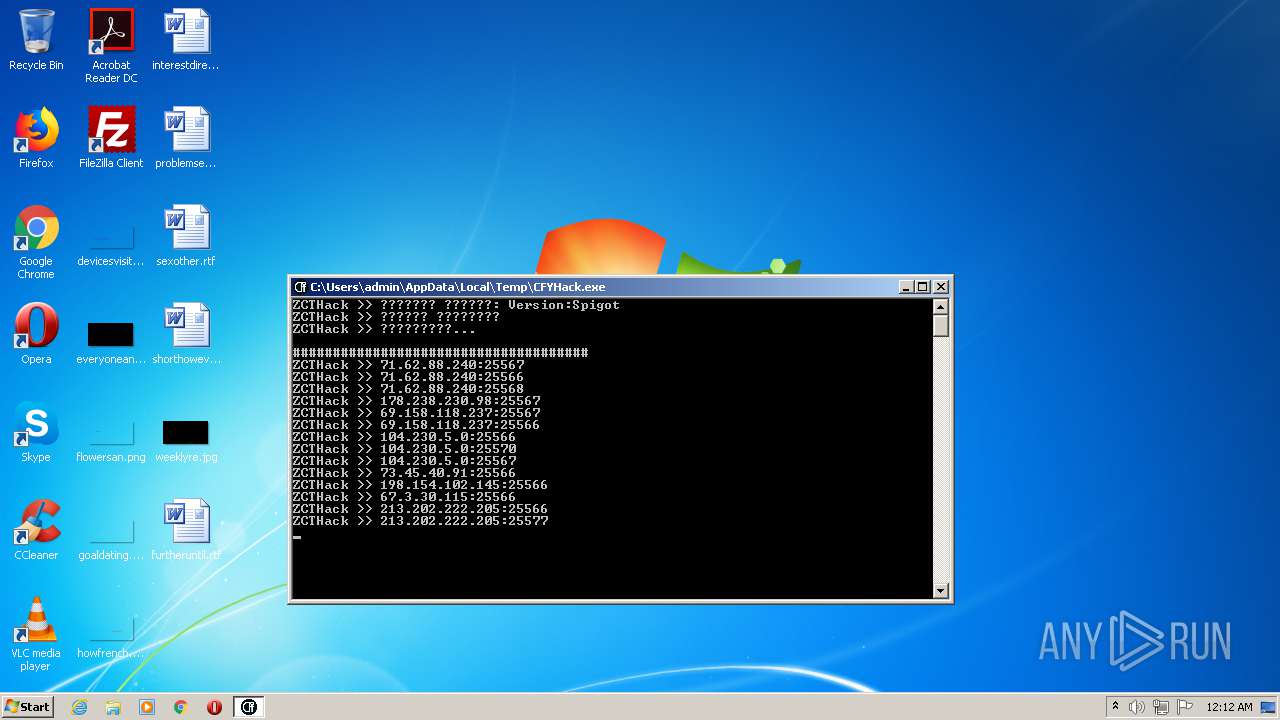Click the console scrollbar down arrow
This screenshot has width=1280, height=720.
pyautogui.click(x=940, y=591)
